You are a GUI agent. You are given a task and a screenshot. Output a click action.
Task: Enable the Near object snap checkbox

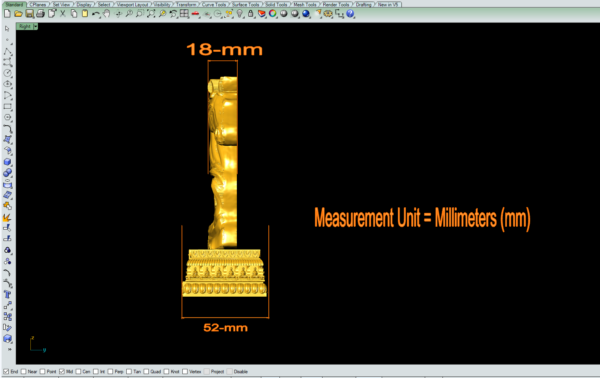24,371
